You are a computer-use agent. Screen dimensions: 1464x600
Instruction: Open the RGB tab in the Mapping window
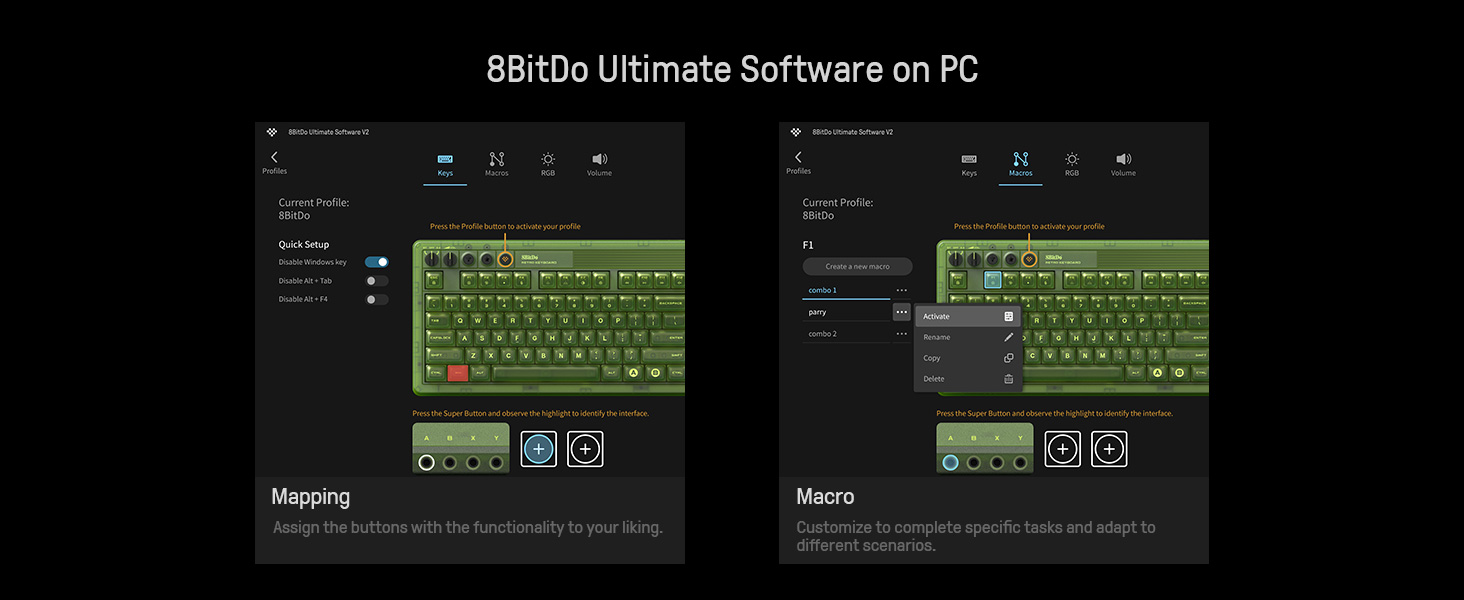coord(548,164)
